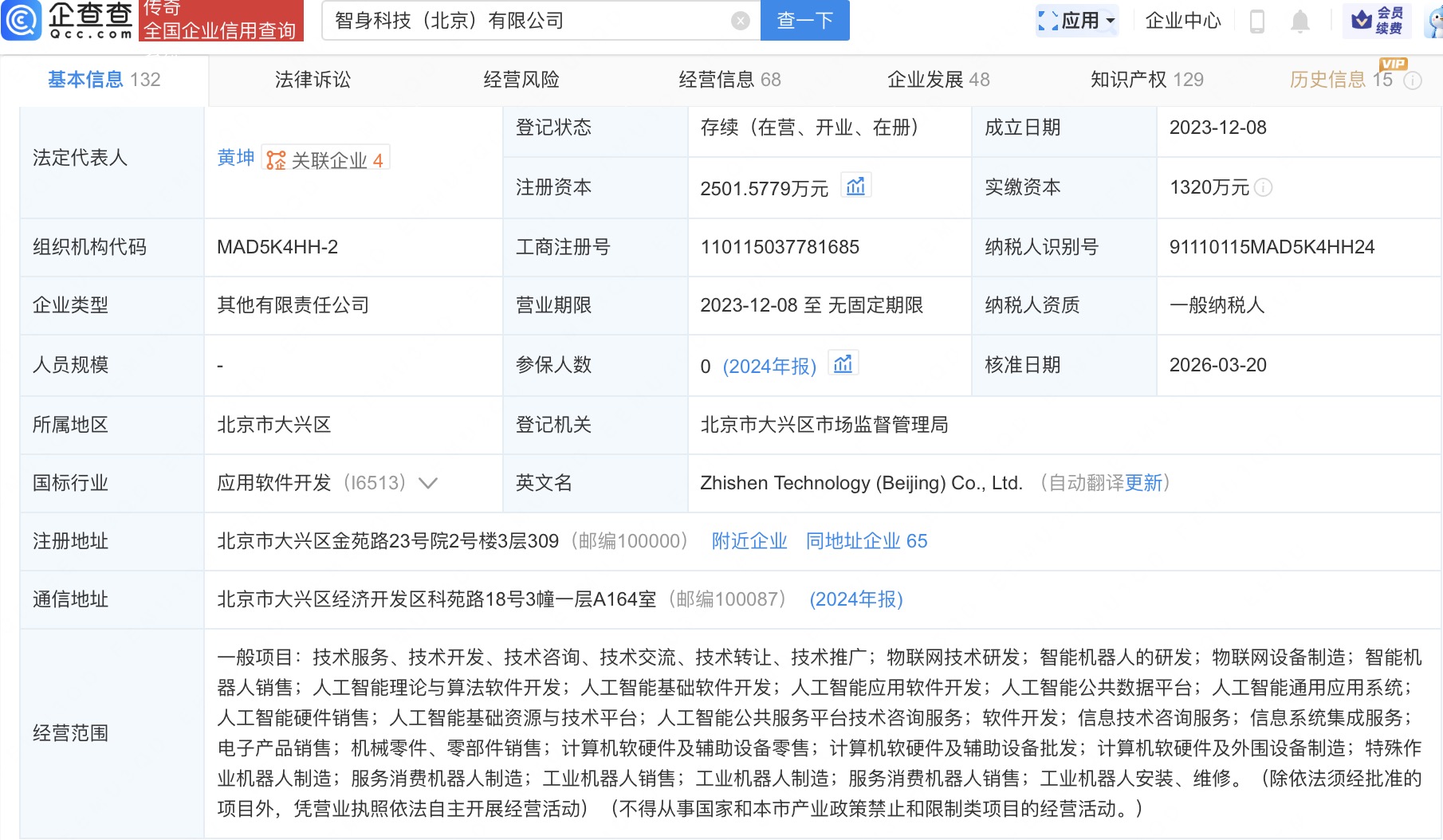Image resolution: width=1443 pixels, height=840 pixels.
Task: View registered capital chart icon
Action: (855, 186)
